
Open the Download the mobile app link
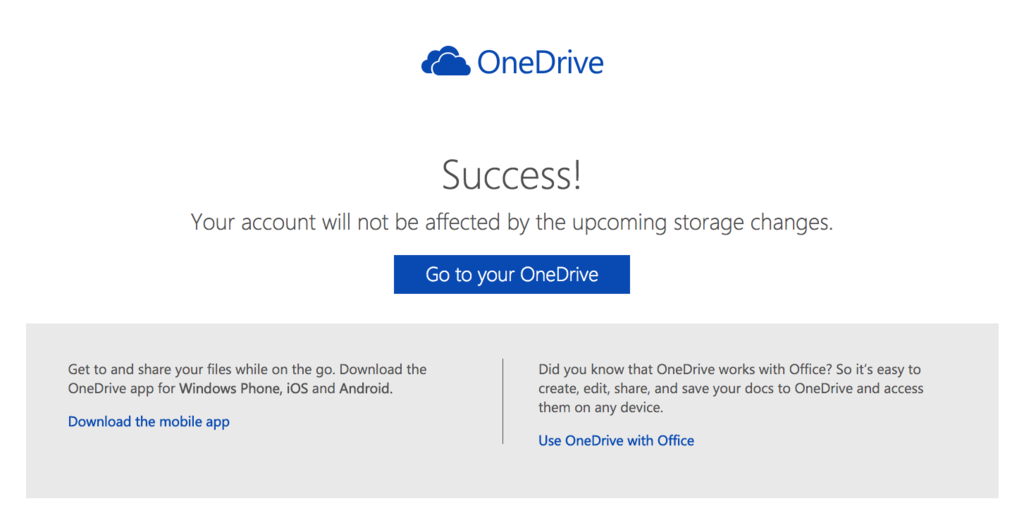pyautogui.click(x=149, y=422)
